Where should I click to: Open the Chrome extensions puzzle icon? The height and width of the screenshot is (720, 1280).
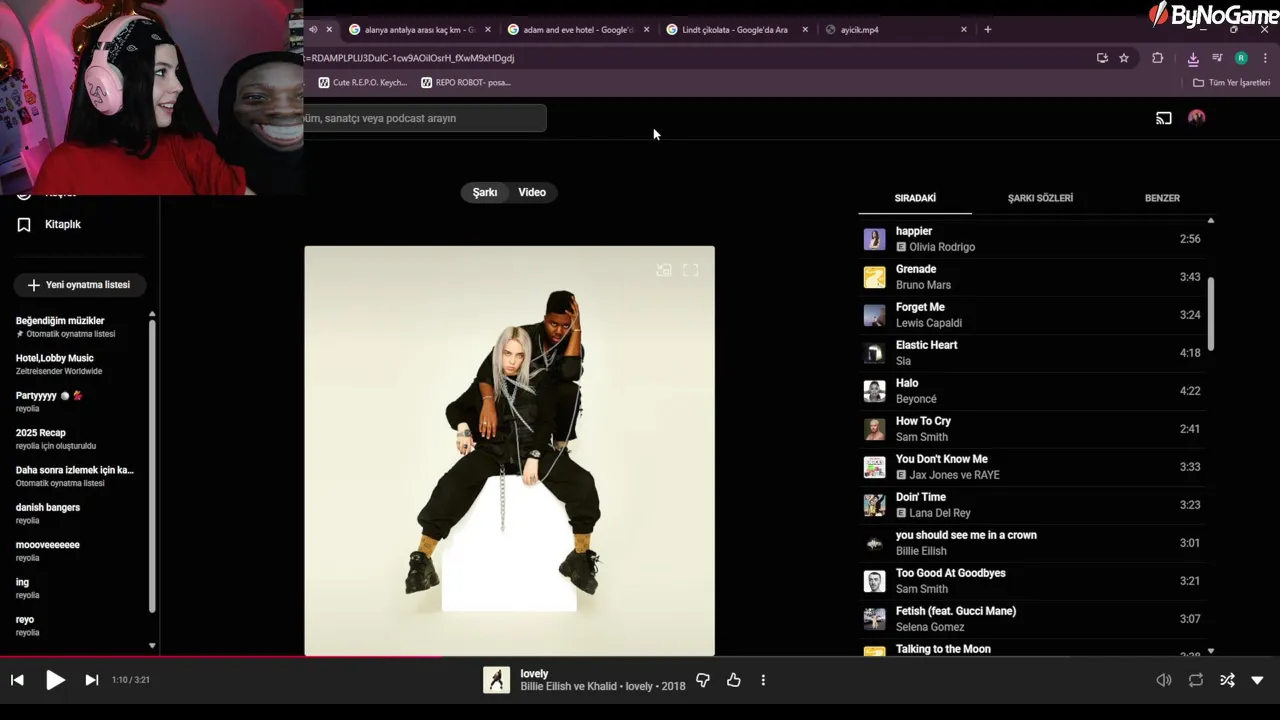click(x=1158, y=58)
